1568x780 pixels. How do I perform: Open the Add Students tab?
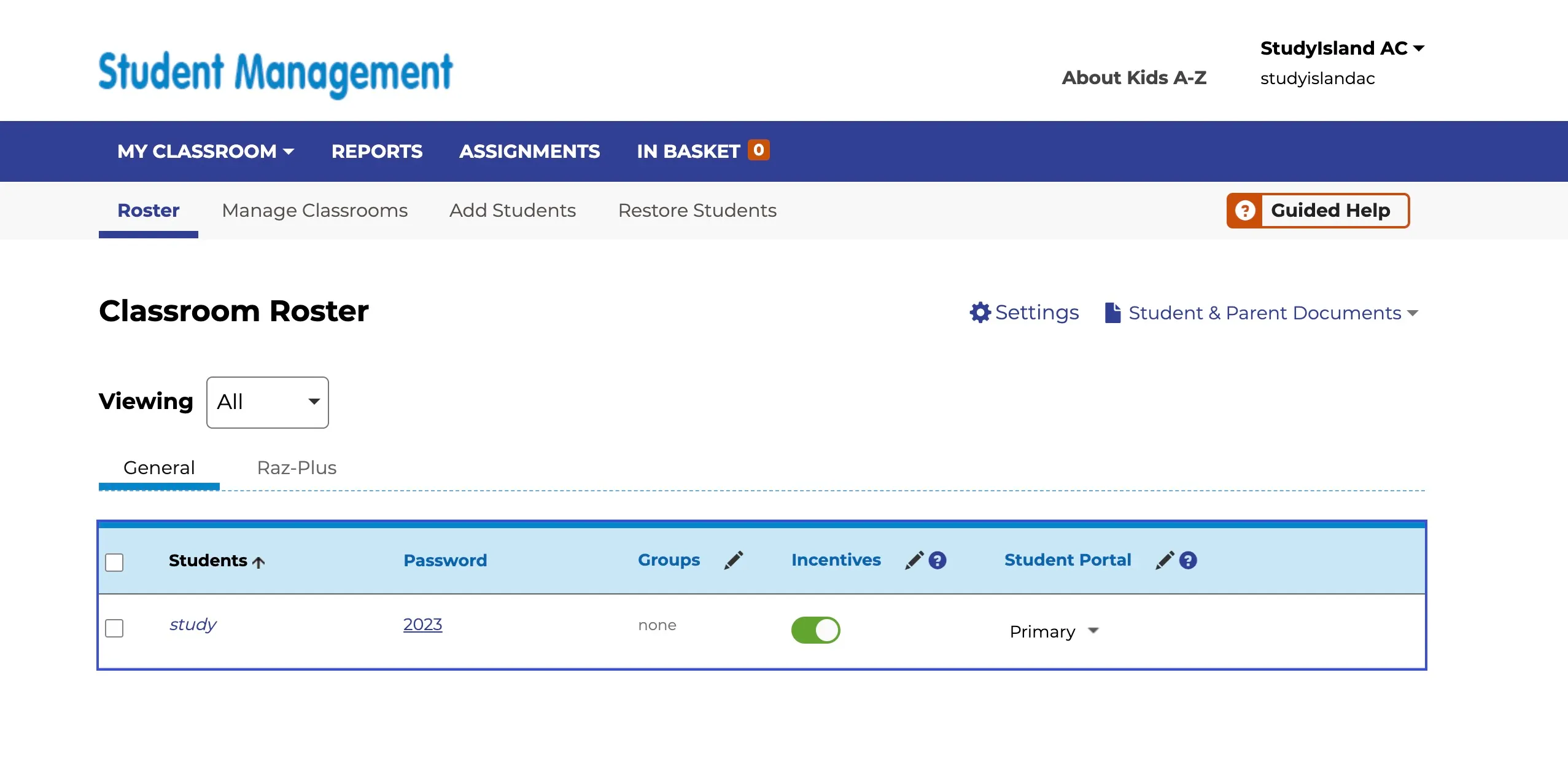(513, 211)
